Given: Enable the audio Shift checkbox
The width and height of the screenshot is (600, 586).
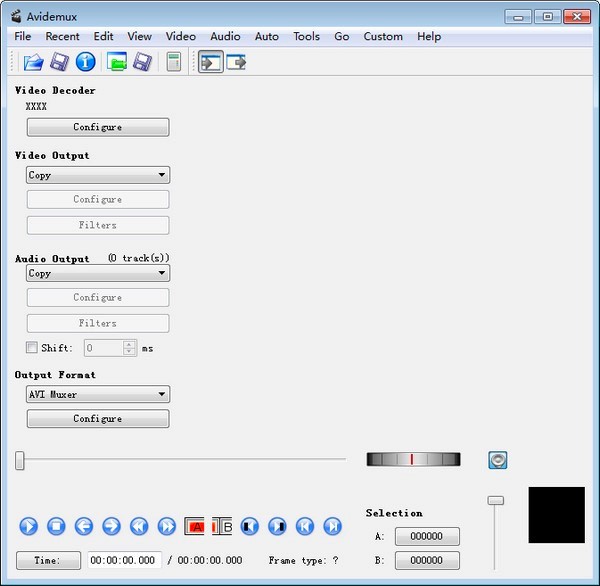Looking at the screenshot, I should point(32,348).
